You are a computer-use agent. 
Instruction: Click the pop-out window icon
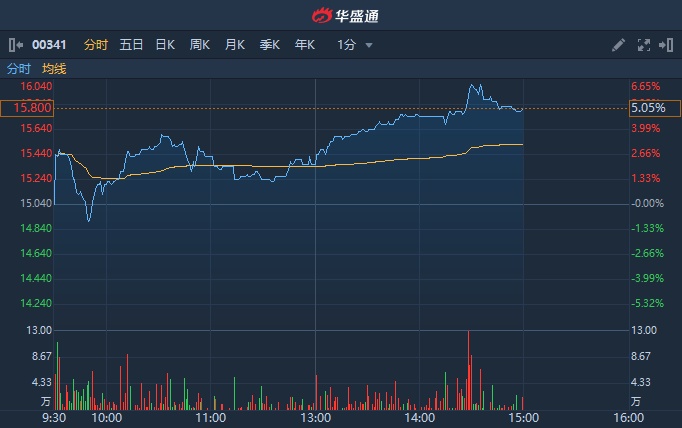coord(664,45)
